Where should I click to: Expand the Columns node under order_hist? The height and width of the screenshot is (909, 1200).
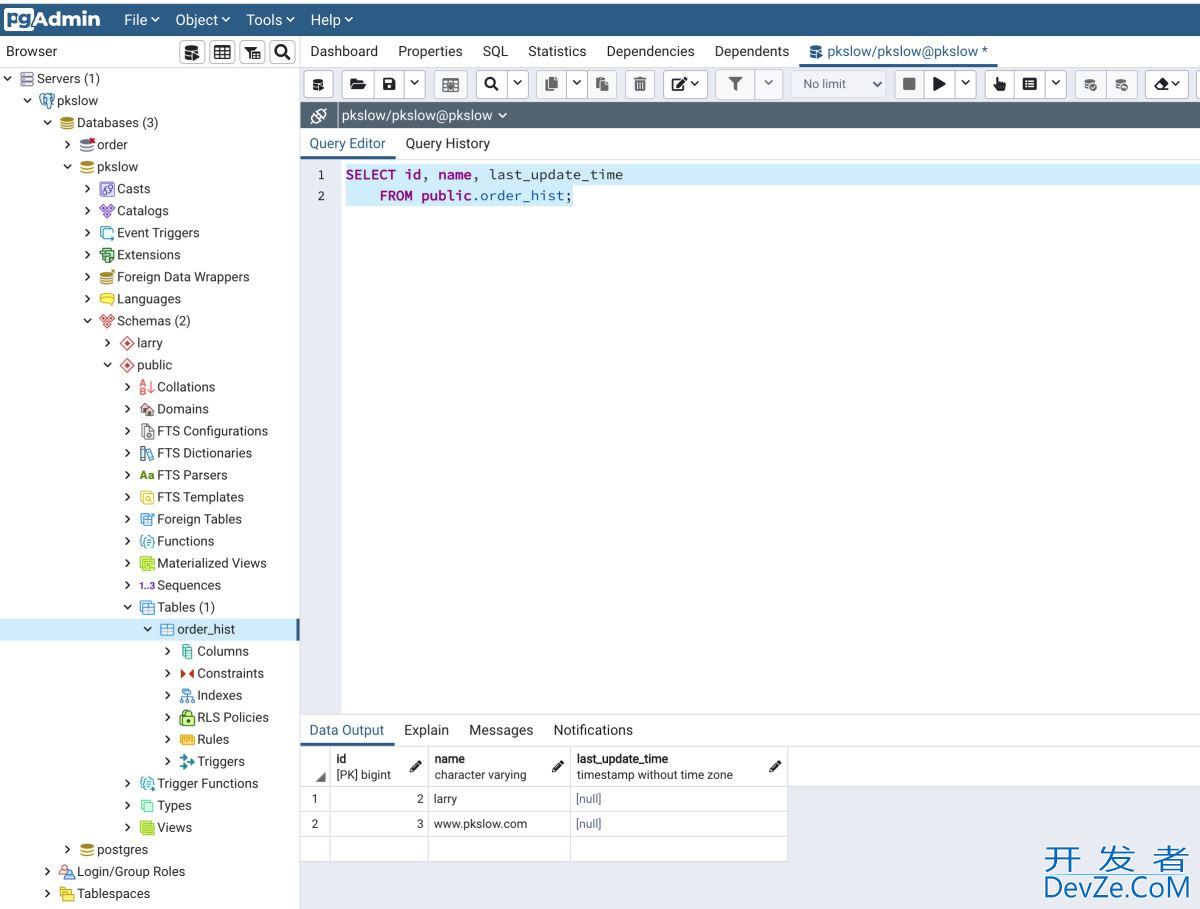pyautogui.click(x=168, y=651)
